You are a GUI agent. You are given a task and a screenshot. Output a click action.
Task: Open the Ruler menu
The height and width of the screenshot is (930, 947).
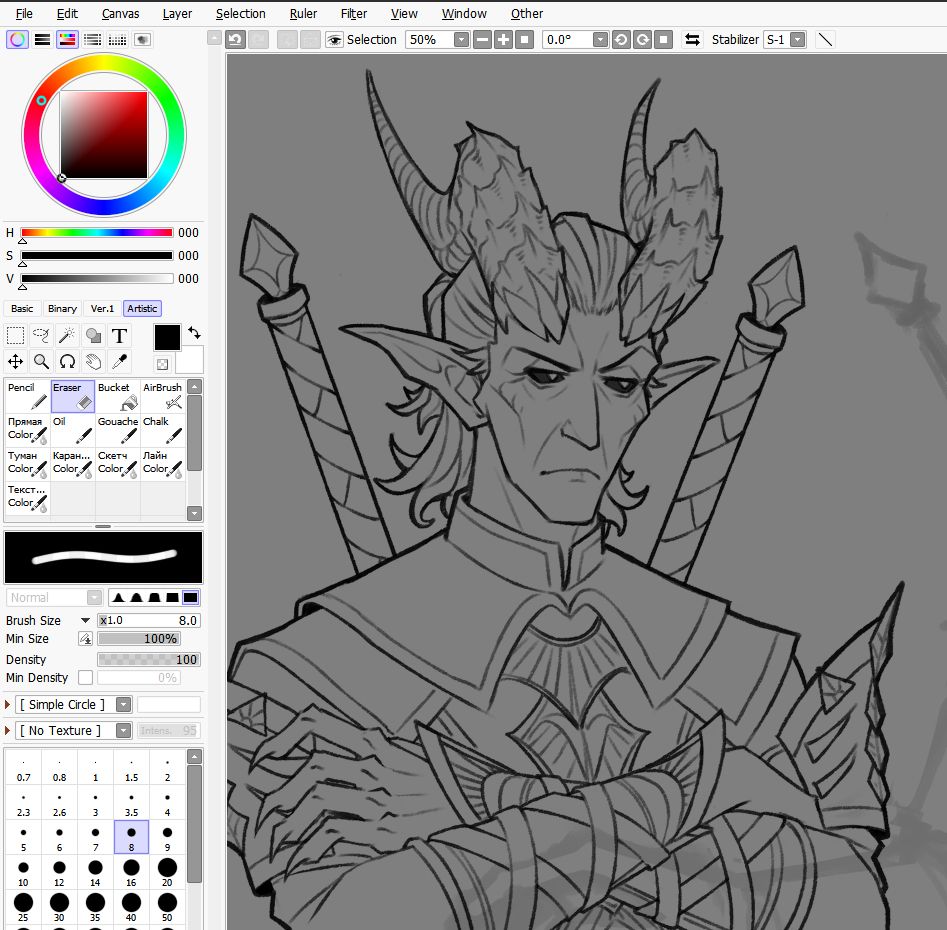pos(303,13)
